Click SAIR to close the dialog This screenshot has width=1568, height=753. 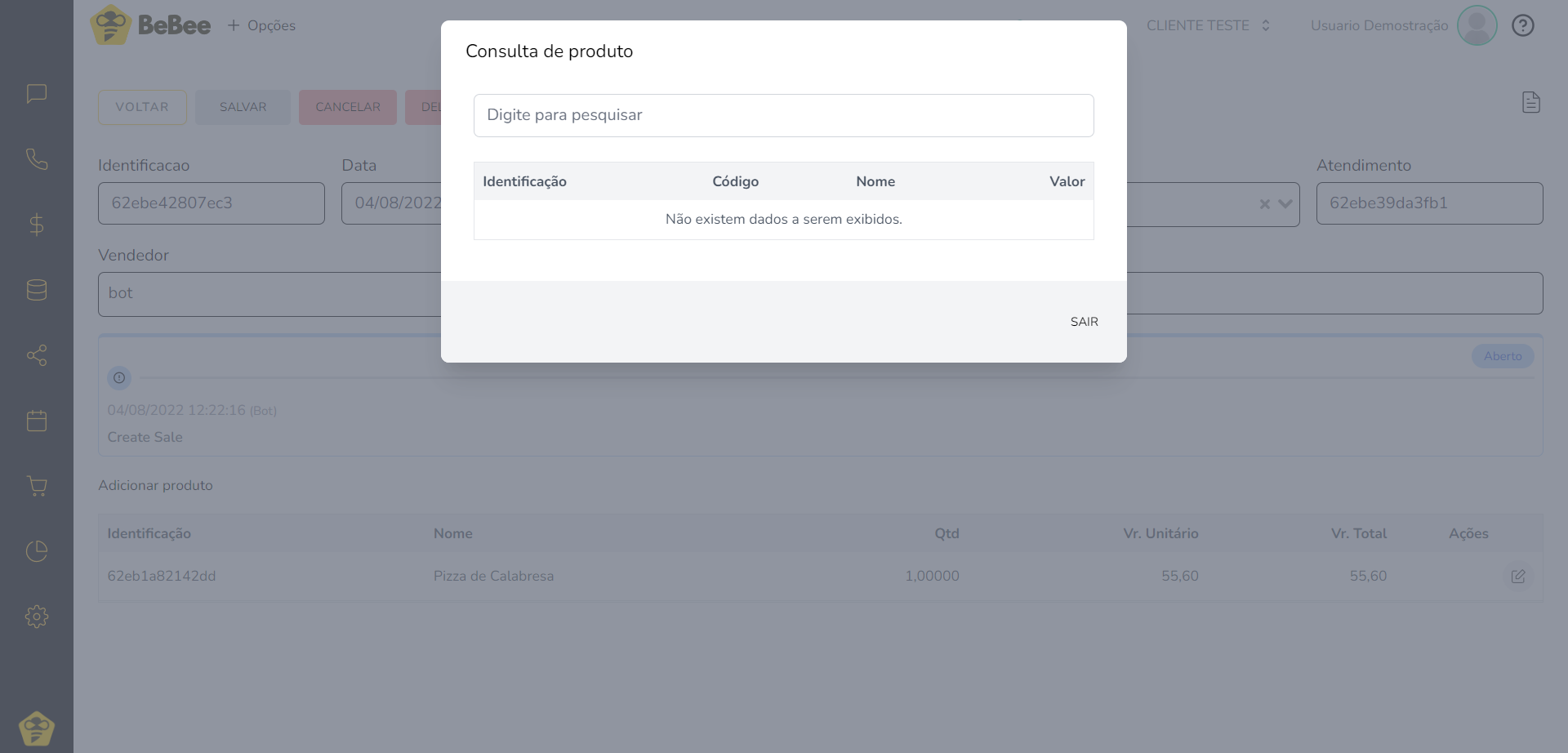click(x=1084, y=322)
